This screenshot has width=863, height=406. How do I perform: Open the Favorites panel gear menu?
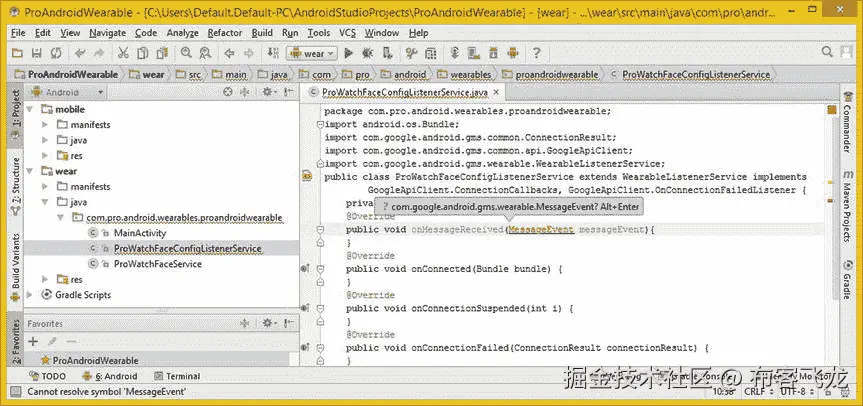[x=269, y=323]
